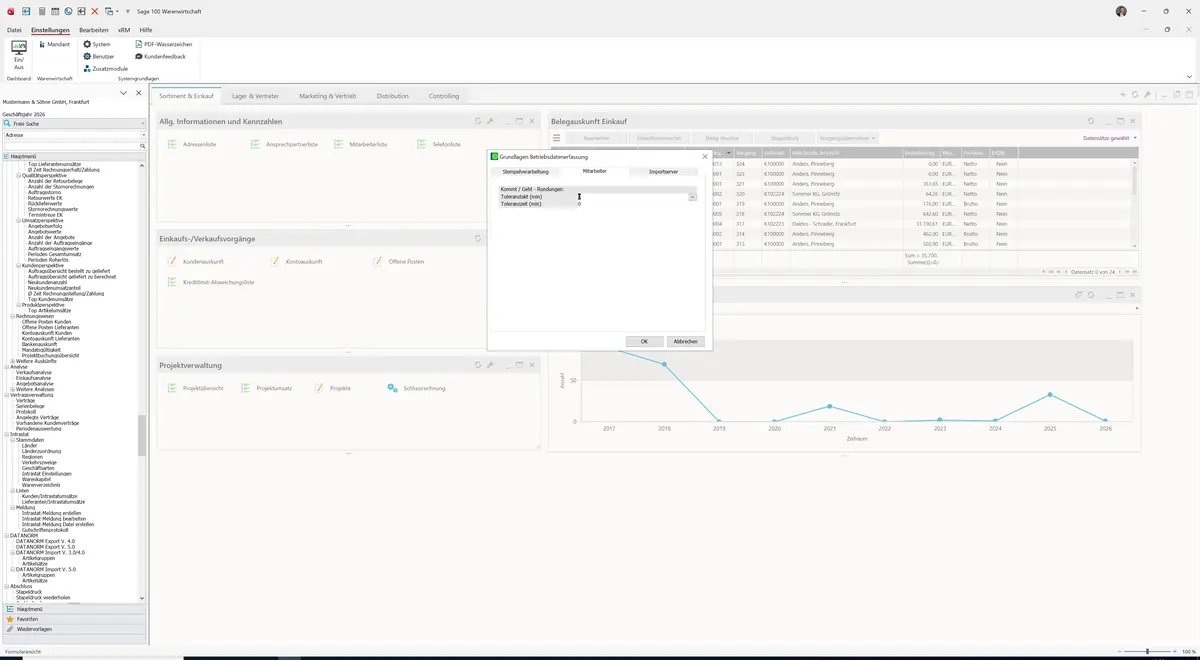This screenshot has width=1200, height=660.
Task: Open System settings in the ribbon
Action: tap(96, 44)
